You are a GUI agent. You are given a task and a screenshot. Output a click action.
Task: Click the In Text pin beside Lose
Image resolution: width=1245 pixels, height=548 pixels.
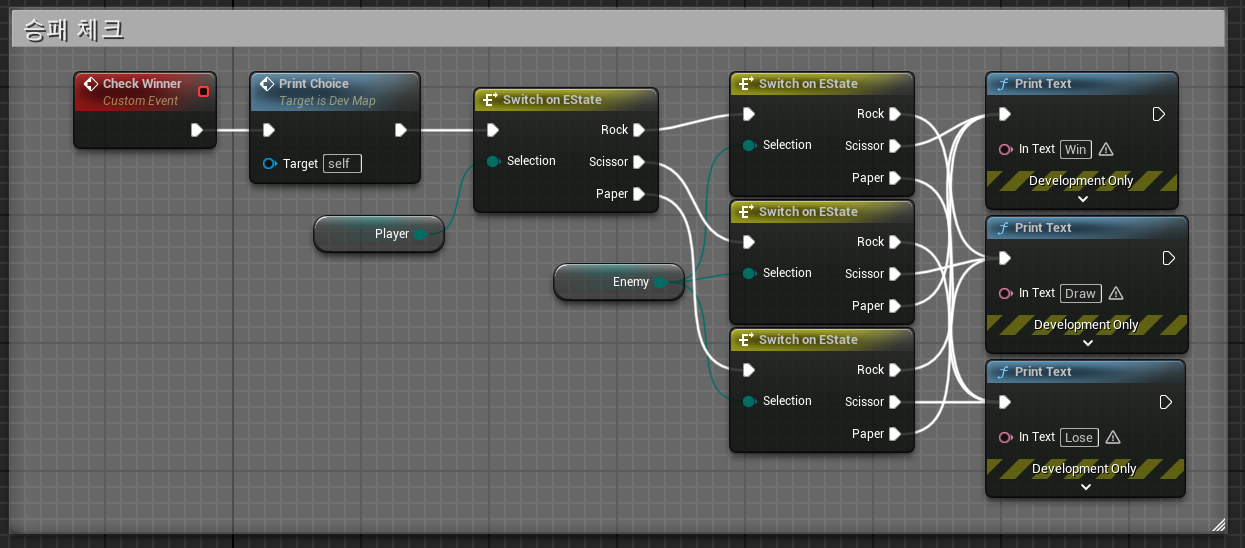point(1005,437)
